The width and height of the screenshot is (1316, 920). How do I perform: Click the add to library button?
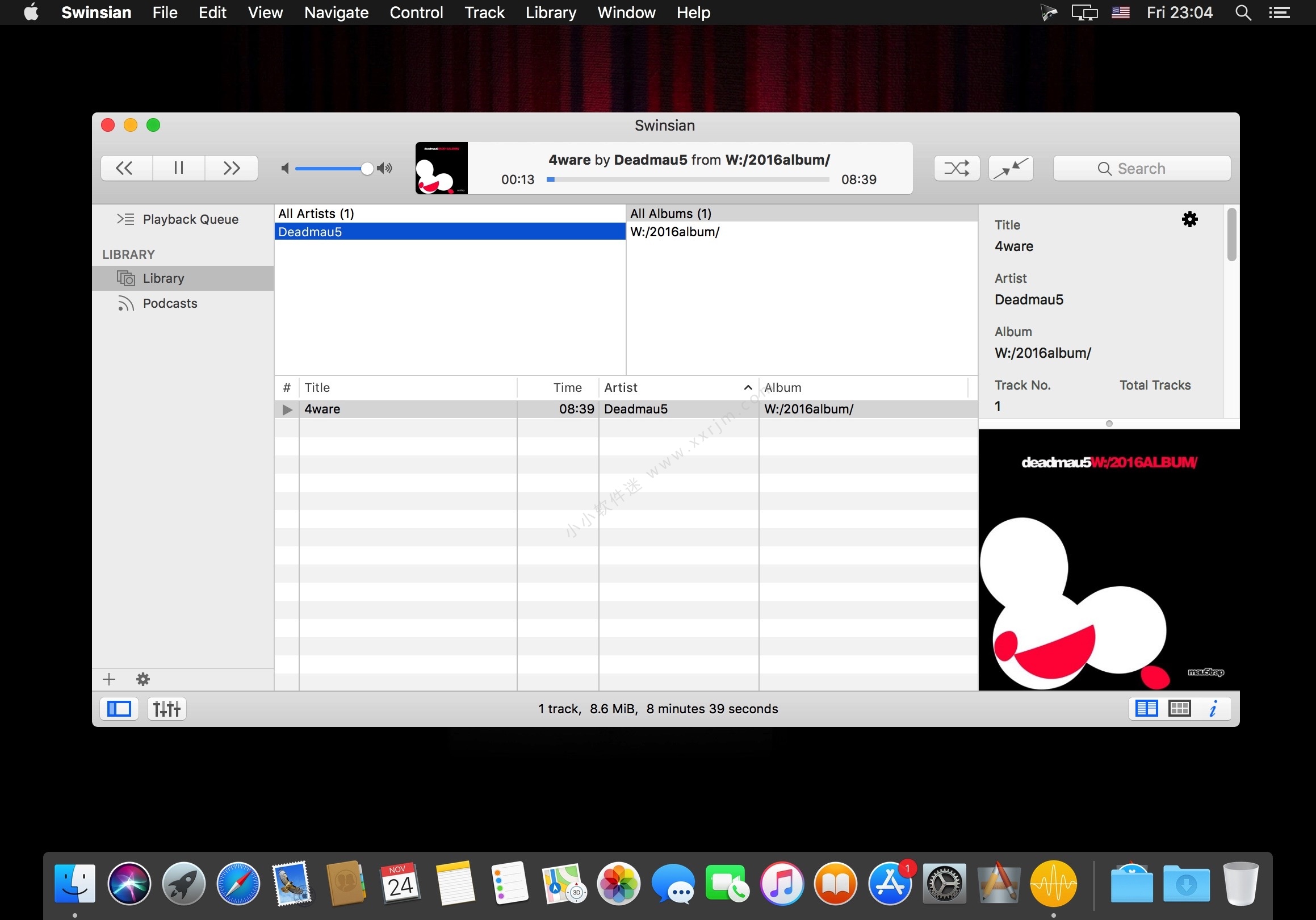tap(109, 679)
